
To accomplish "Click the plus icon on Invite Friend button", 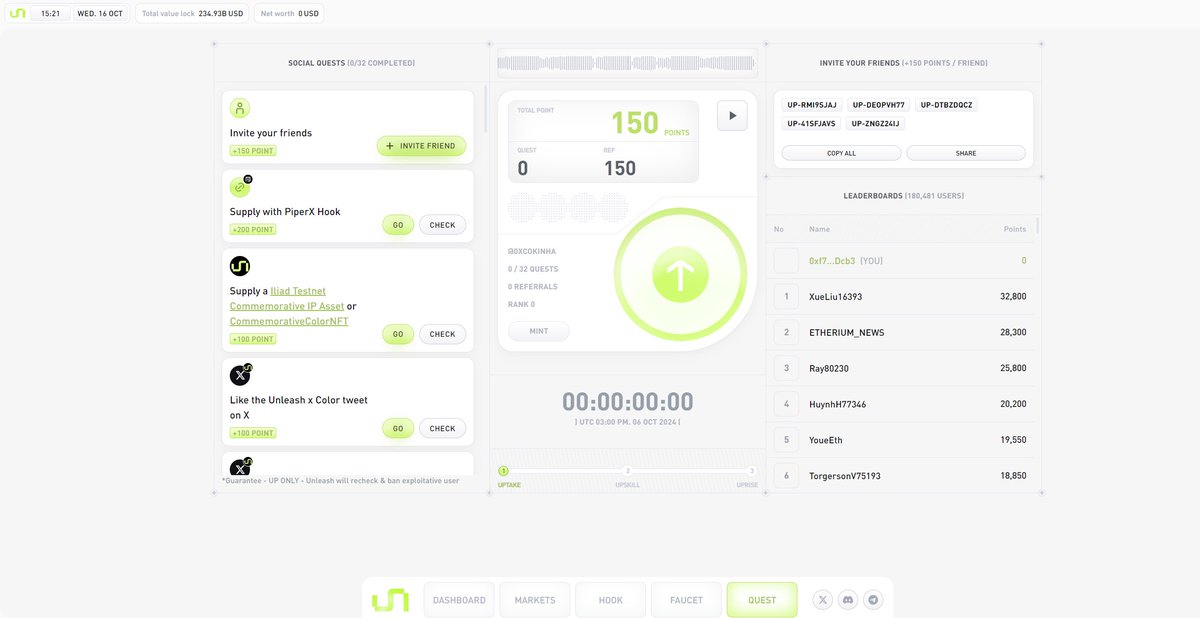I will point(390,146).
